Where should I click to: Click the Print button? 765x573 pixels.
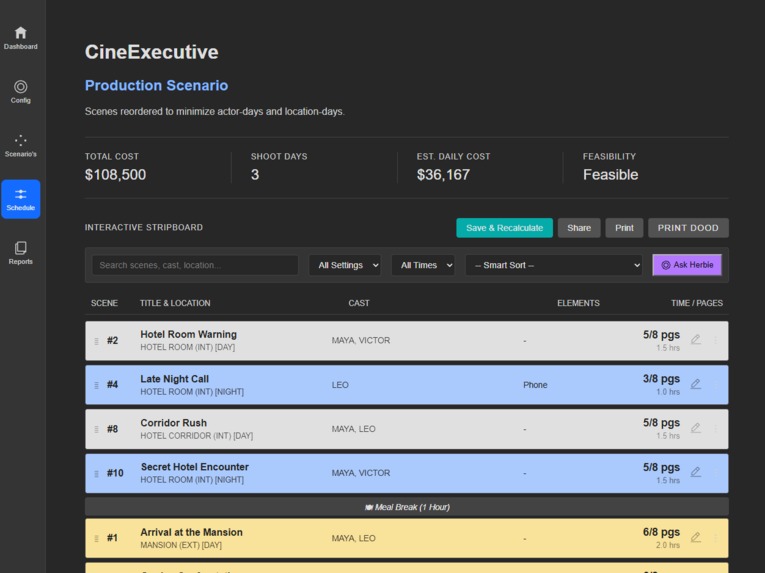point(624,228)
